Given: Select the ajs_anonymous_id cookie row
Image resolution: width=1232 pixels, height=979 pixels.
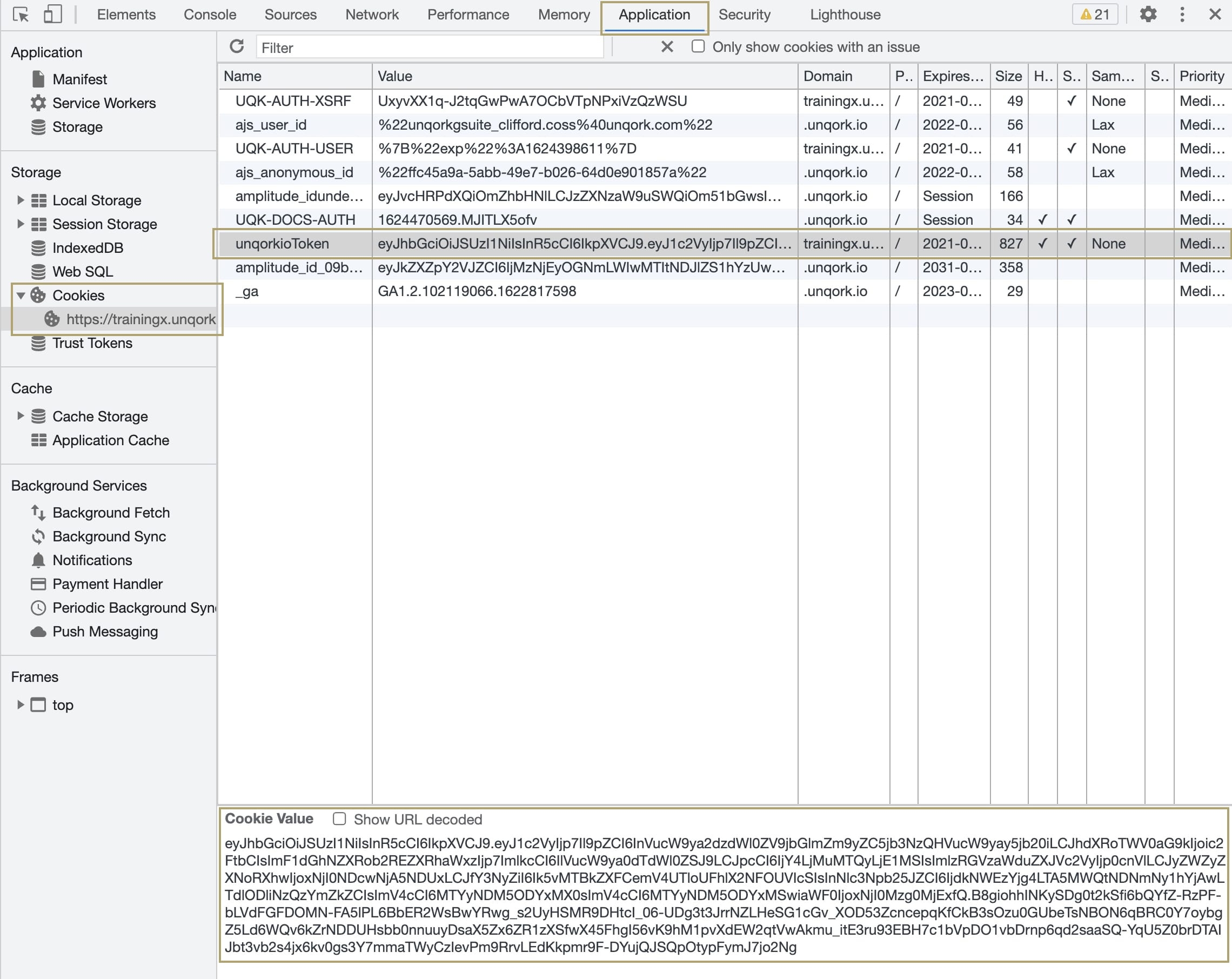Looking at the screenshot, I should 725,172.
